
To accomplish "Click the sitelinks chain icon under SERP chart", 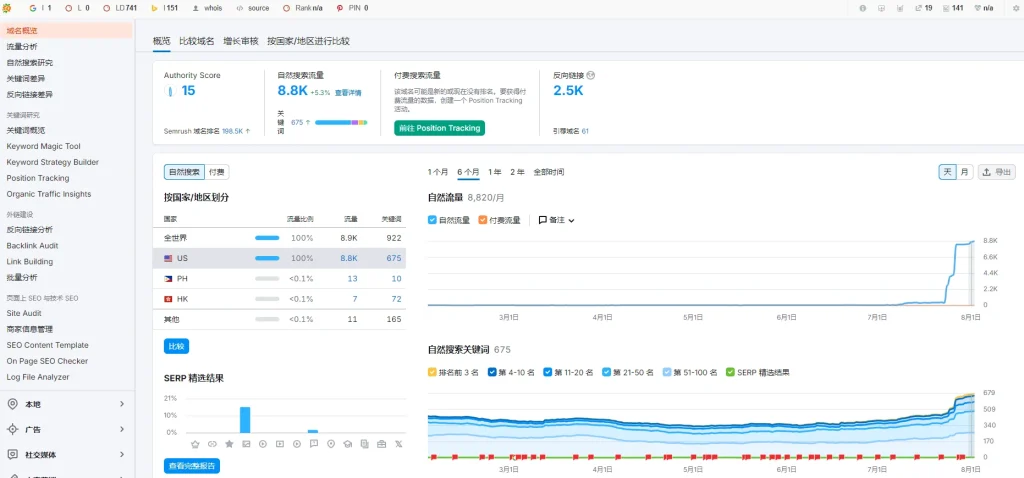I will [x=212, y=444].
